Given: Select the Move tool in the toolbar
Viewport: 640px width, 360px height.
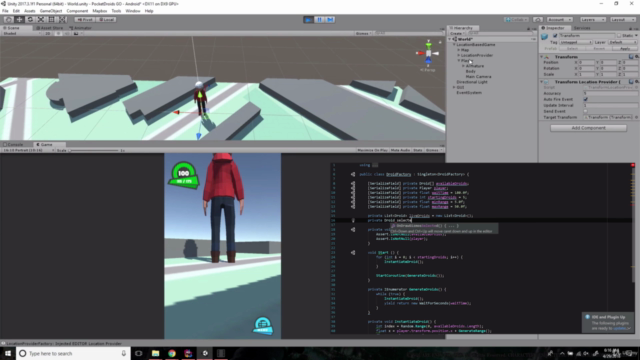Looking at the screenshot, I should [19, 20].
